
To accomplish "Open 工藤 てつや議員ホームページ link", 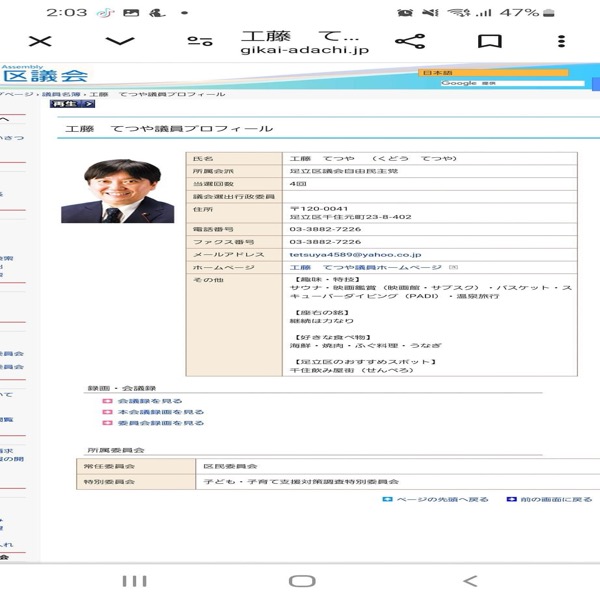I will tap(365, 267).
